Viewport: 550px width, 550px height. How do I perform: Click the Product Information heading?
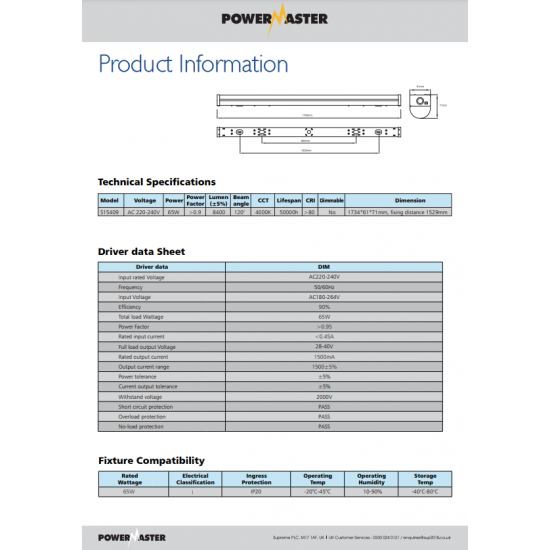(x=193, y=64)
